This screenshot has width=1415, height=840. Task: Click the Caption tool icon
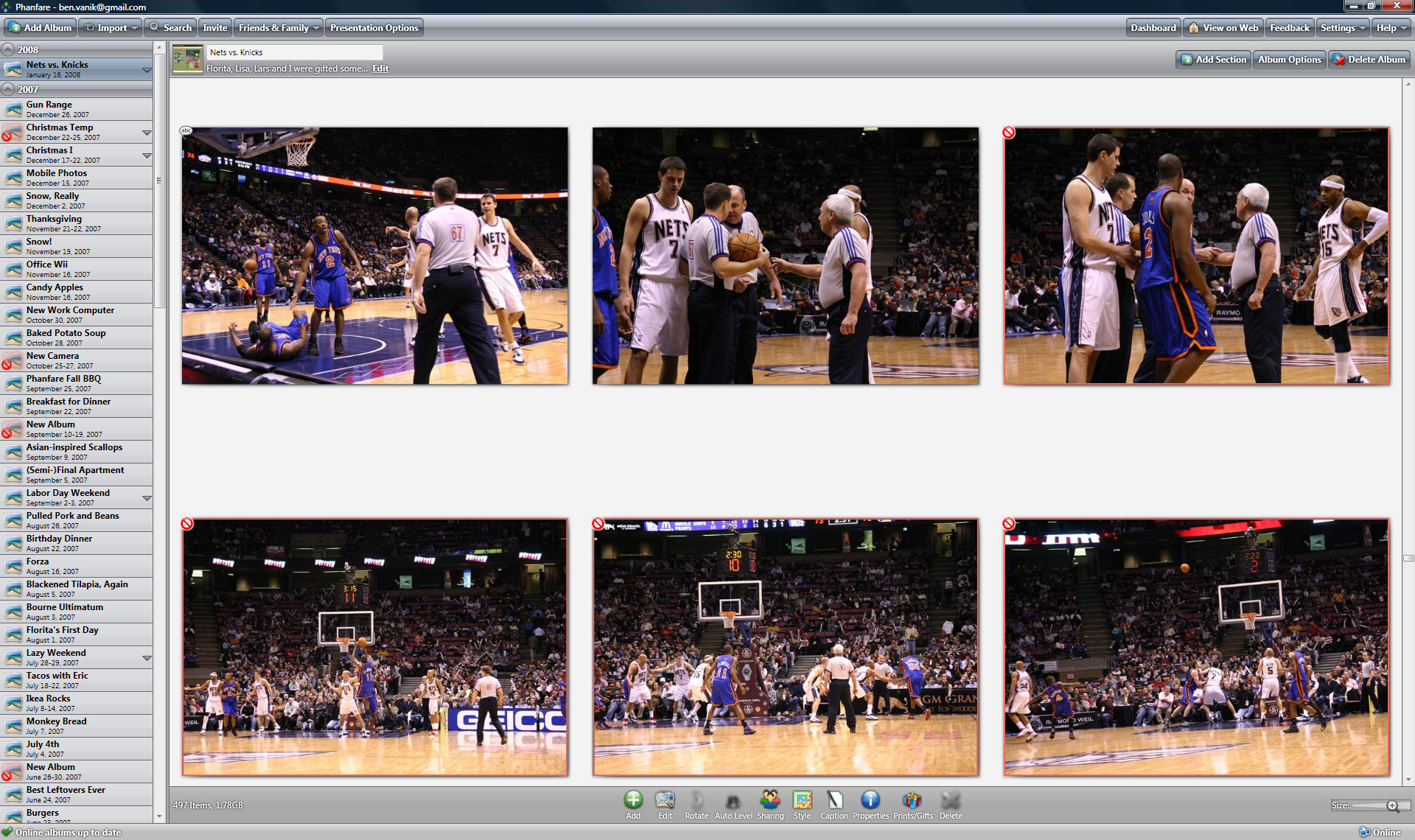tap(834, 801)
